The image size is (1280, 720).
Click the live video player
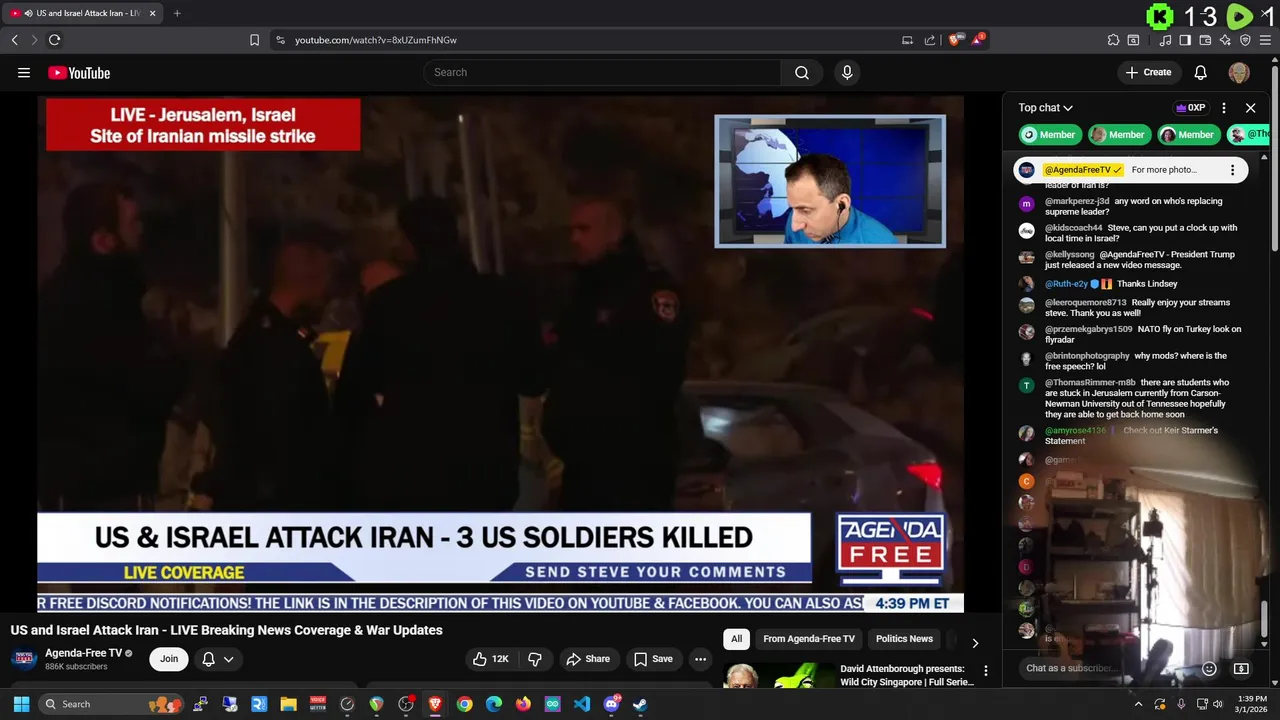point(500,354)
